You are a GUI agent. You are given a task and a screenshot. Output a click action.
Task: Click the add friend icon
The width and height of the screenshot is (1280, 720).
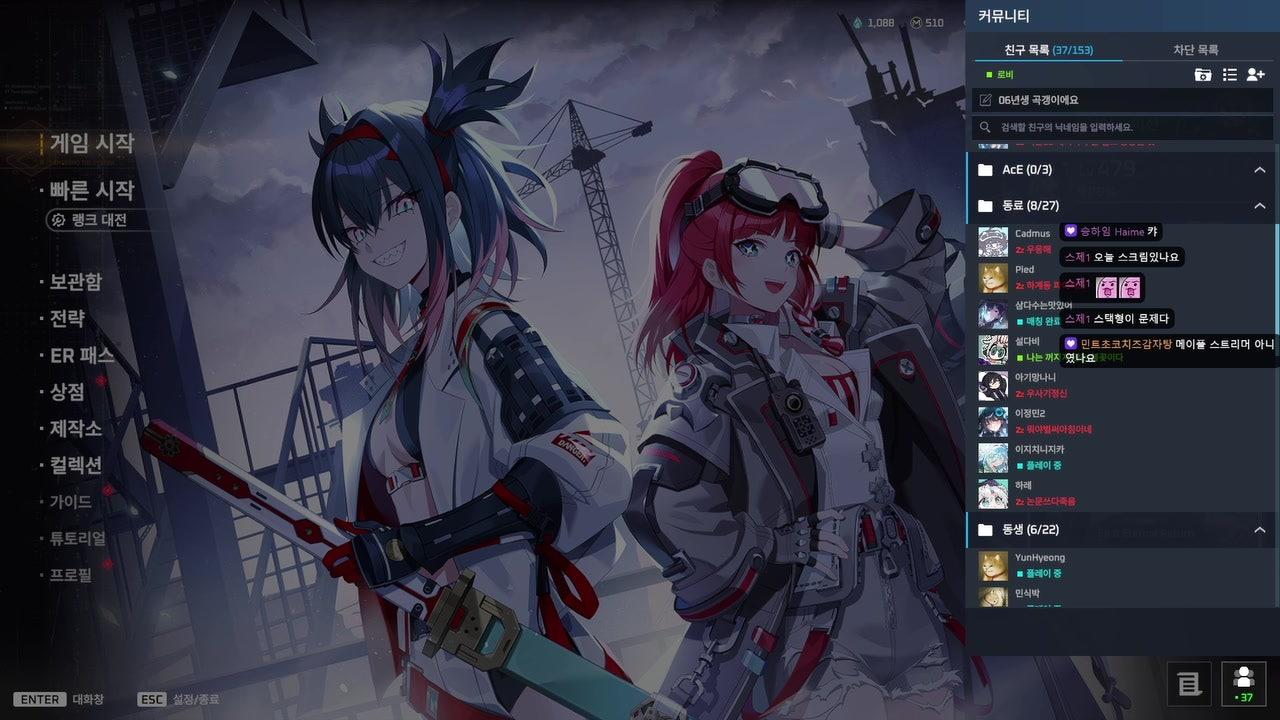(1256, 75)
